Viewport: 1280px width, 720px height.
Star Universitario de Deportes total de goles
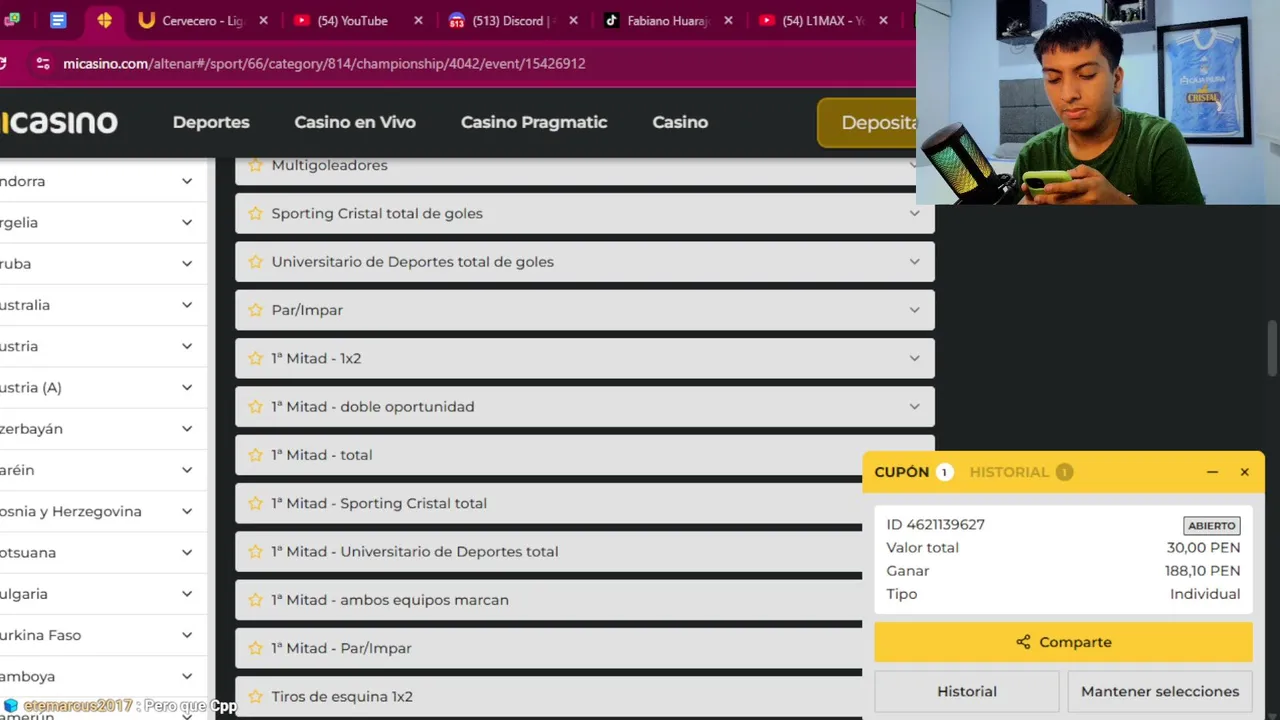click(x=255, y=262)
